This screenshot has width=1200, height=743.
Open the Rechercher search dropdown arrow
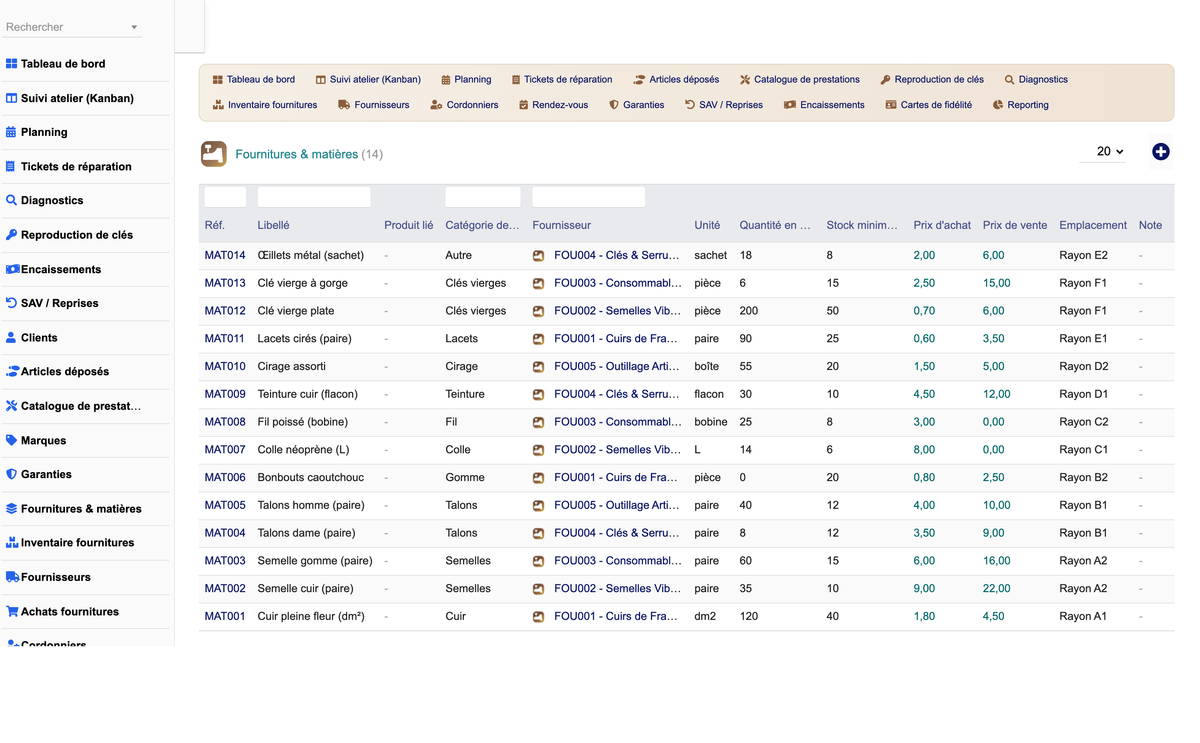click(134, 28)
